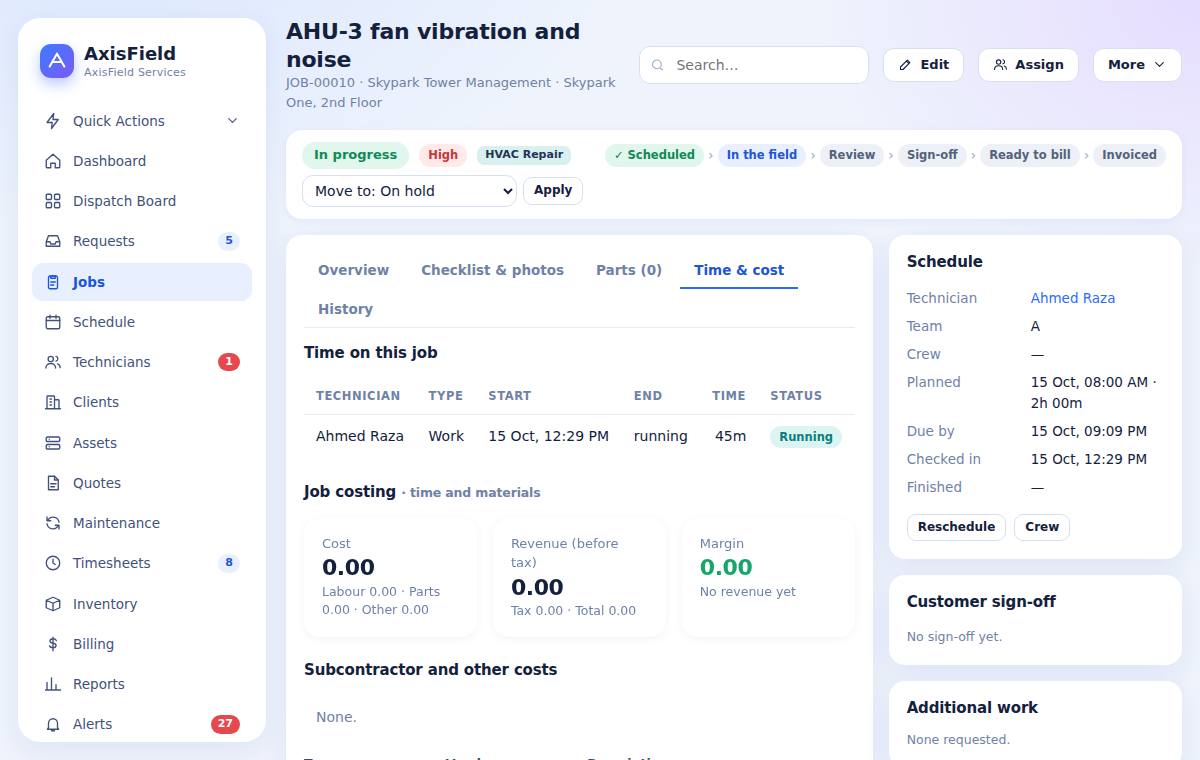Click the Edit button
Viewport: 1200px width, 760px height.
(923, 65)
